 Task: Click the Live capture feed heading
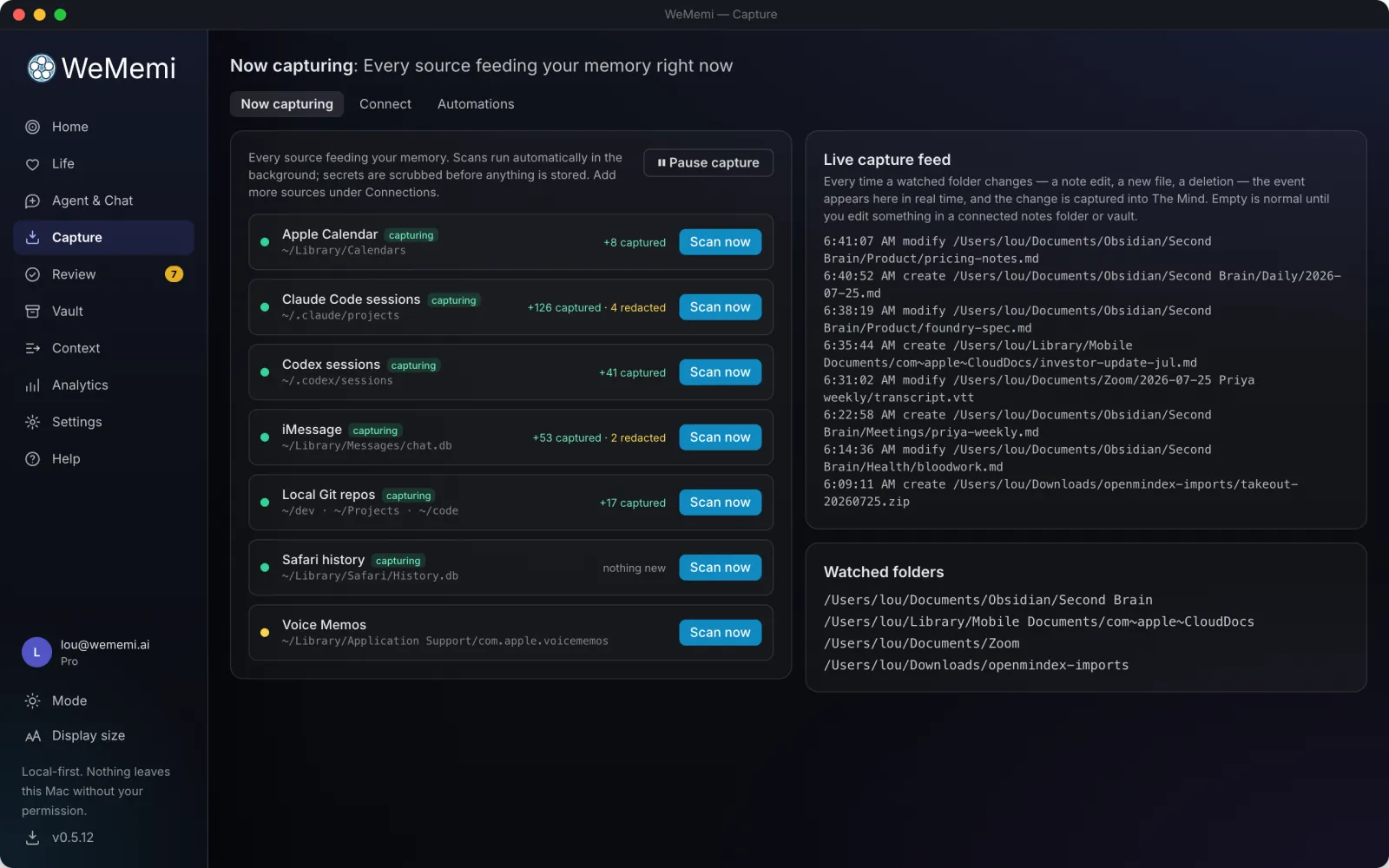tap(886, 160)
